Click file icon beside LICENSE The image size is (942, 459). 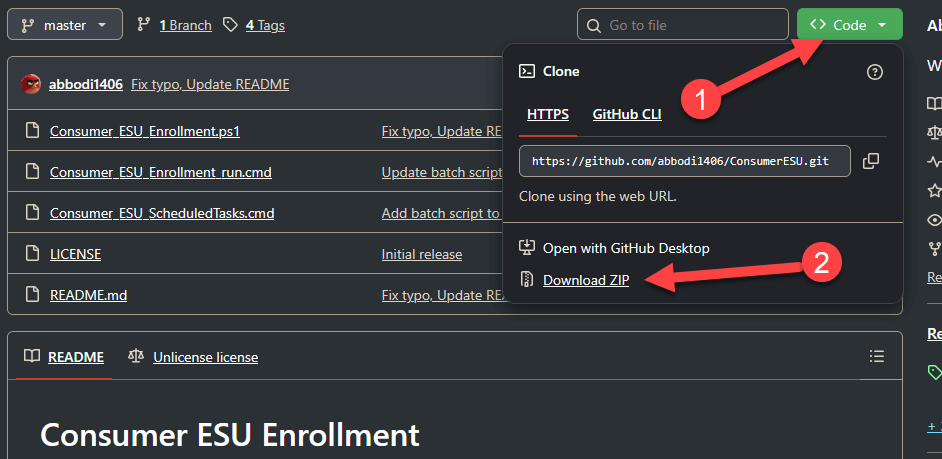pos(32,254)
